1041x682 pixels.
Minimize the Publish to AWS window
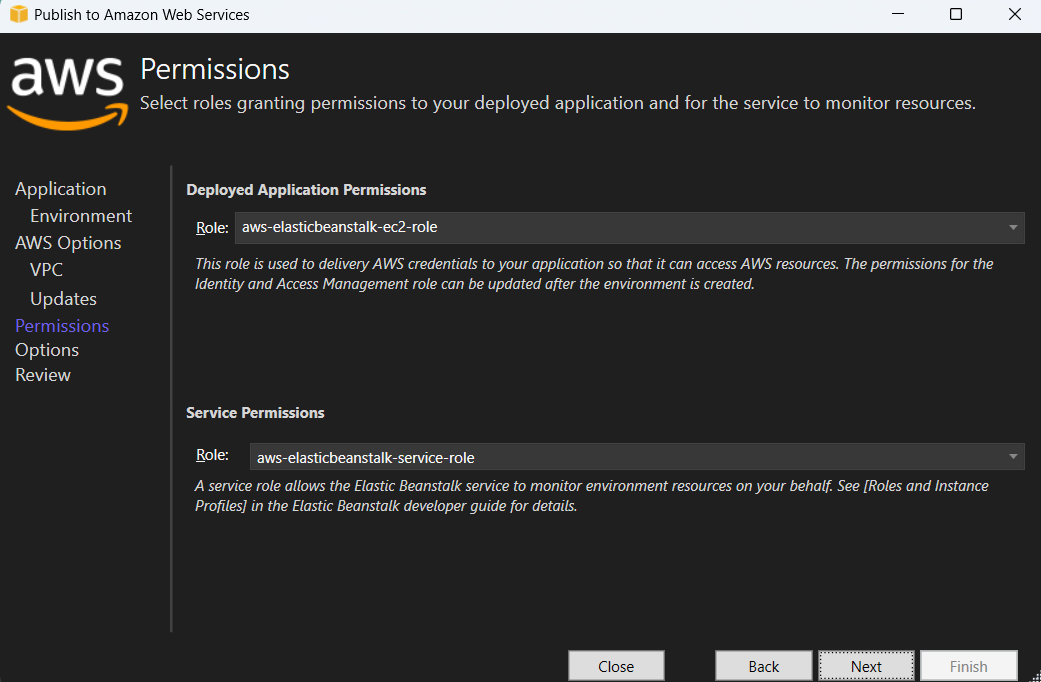tap(898, 14)
